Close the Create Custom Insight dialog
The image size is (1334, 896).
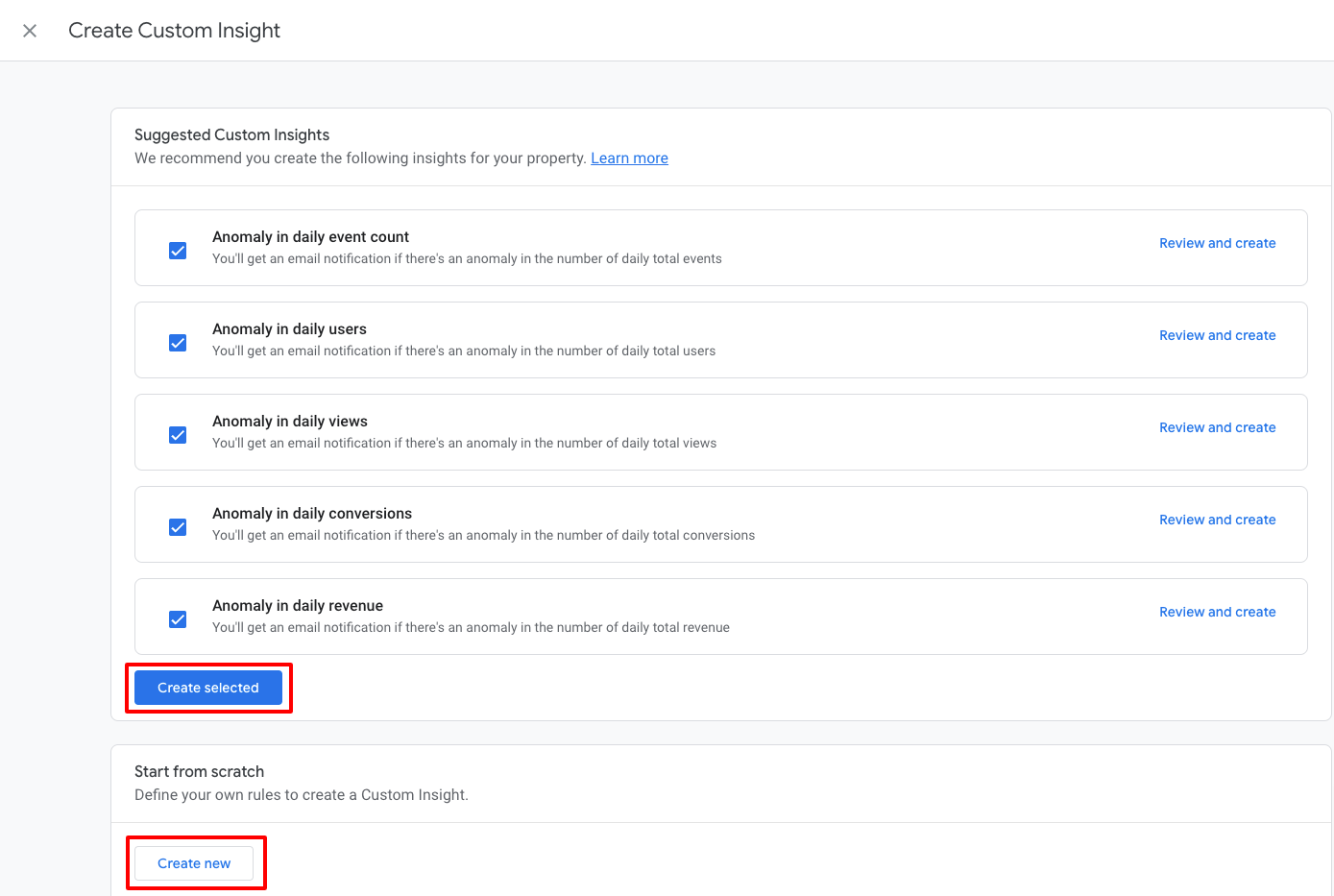pyautogui.click(x=30, y=31)
